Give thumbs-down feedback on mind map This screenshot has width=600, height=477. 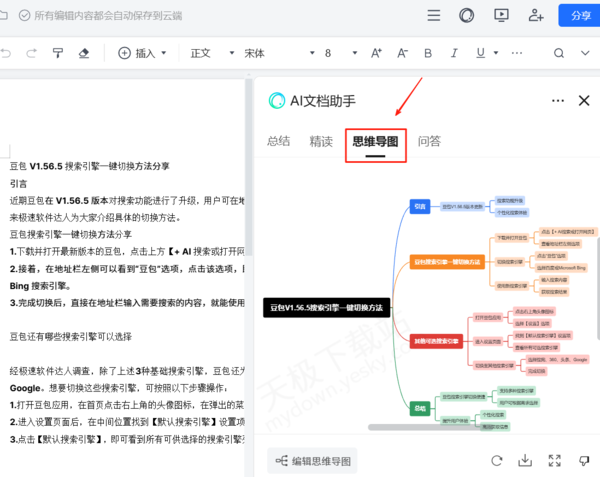[584, 461]
